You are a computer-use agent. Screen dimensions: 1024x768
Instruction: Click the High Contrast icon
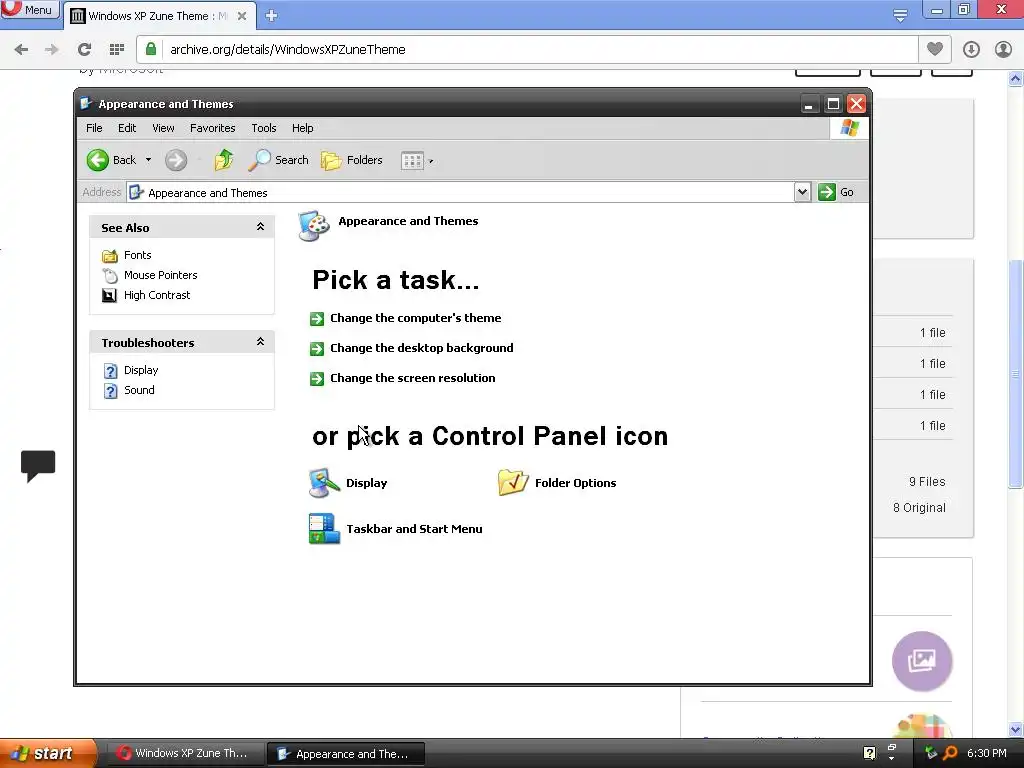(110, 295)
